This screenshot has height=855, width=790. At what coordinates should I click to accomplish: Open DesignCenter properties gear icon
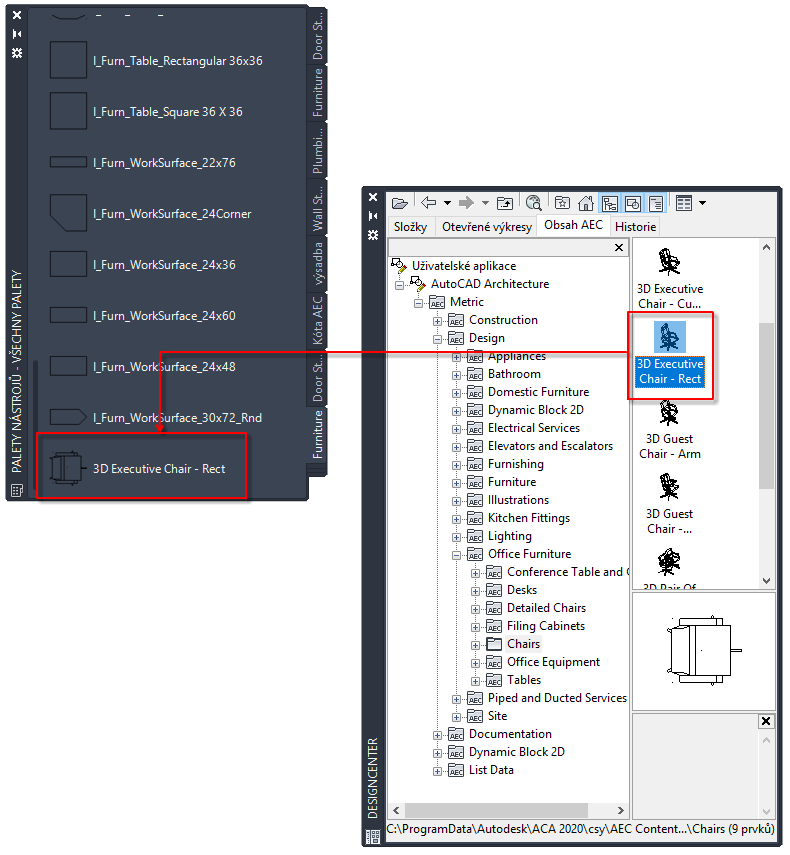pos(373,235)
